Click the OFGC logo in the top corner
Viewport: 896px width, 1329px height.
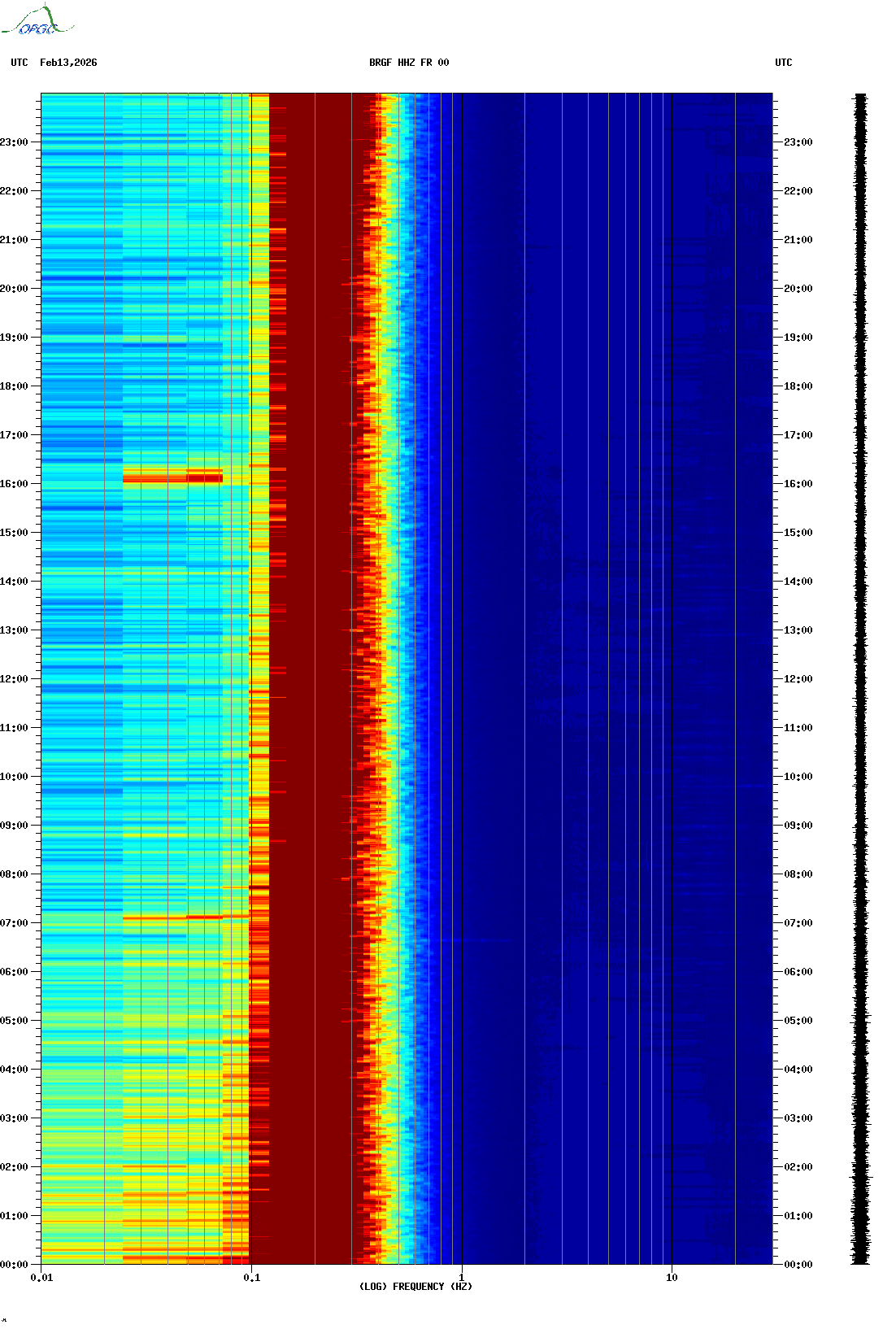point(37,21)
